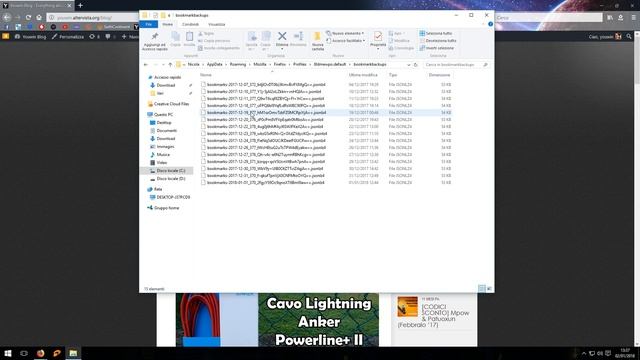The height and width of the screenshot is (360, 640).
Task: Click Firefox icon in taskbar
Action: [40, 353]
